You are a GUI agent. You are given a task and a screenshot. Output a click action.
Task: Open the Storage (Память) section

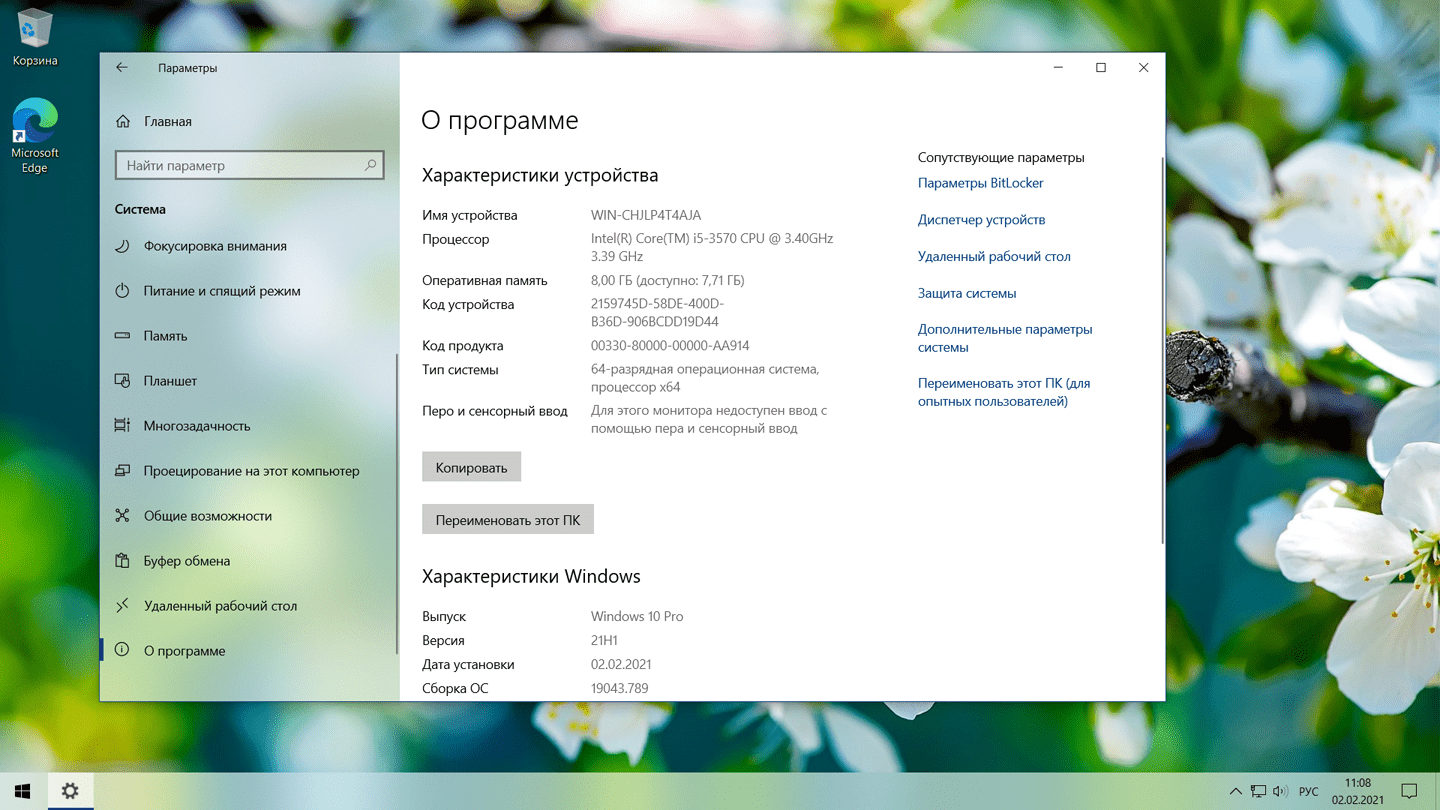click(165, 336)
